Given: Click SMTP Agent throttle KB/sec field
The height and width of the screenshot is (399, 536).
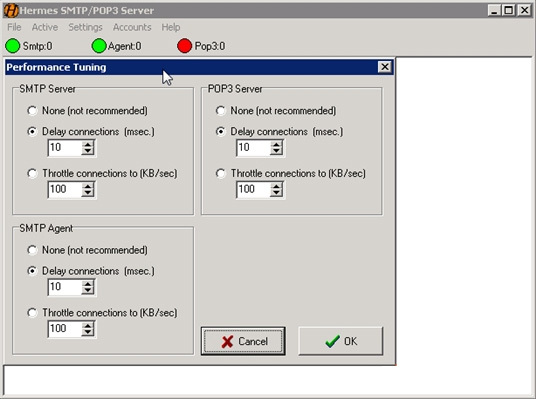Looking at the screenshot, I should [65, 329].
